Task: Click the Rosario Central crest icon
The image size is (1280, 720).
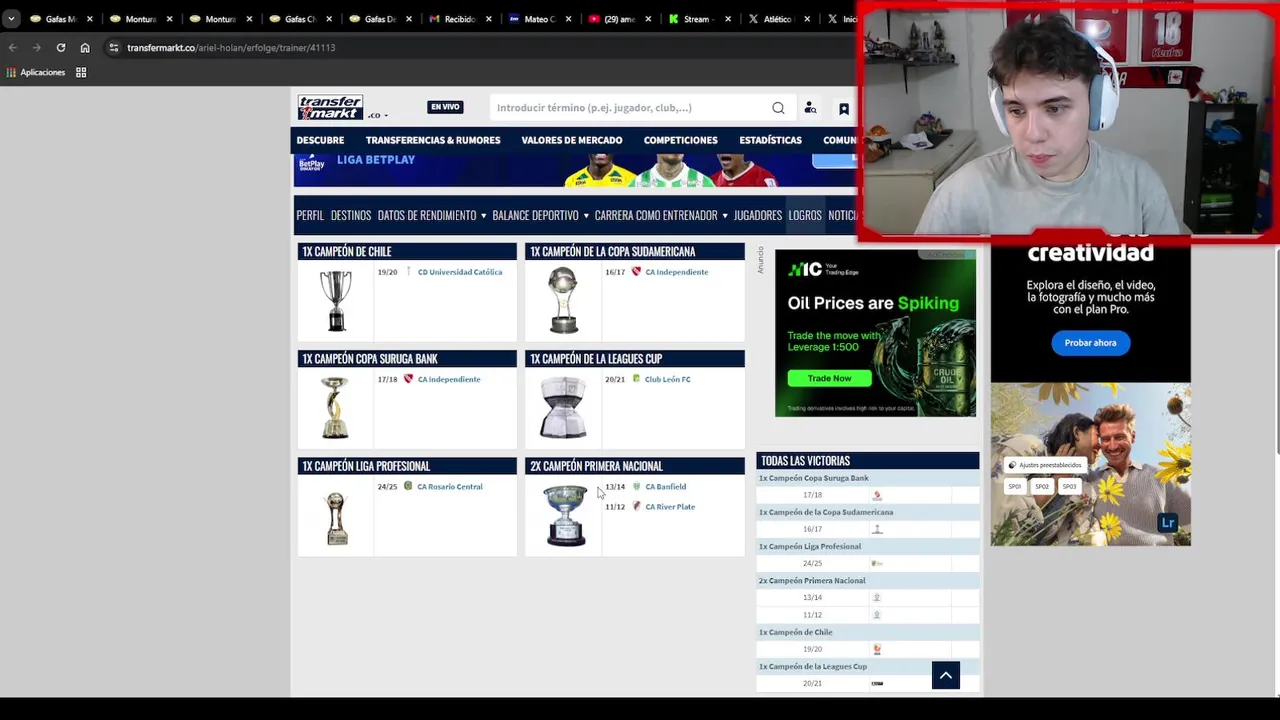Action: 408,487
